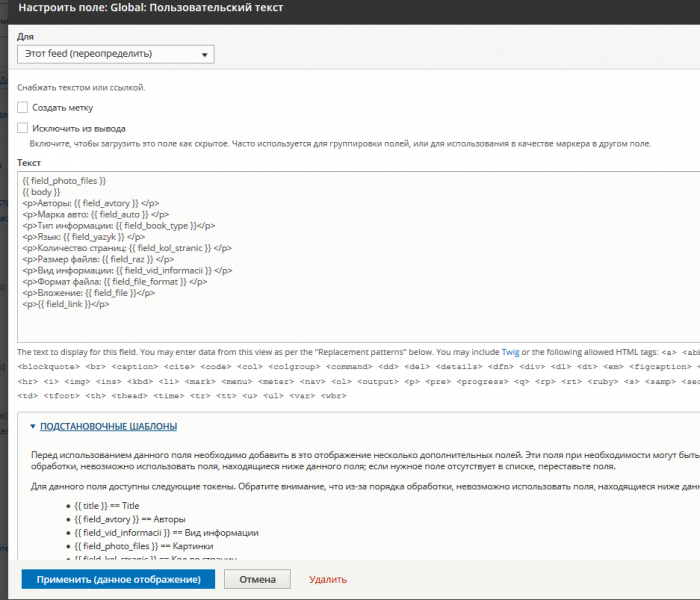Open the 'Этот feed (переопределить)' dropdown
The height and width of the screenshot is (600, 700).
click(x=116, y=54)
